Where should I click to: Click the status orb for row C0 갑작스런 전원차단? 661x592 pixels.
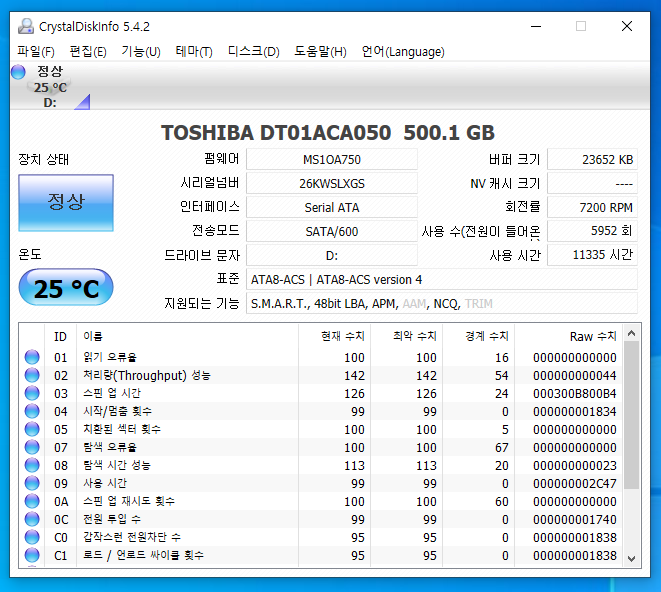[x=32, y=537]
